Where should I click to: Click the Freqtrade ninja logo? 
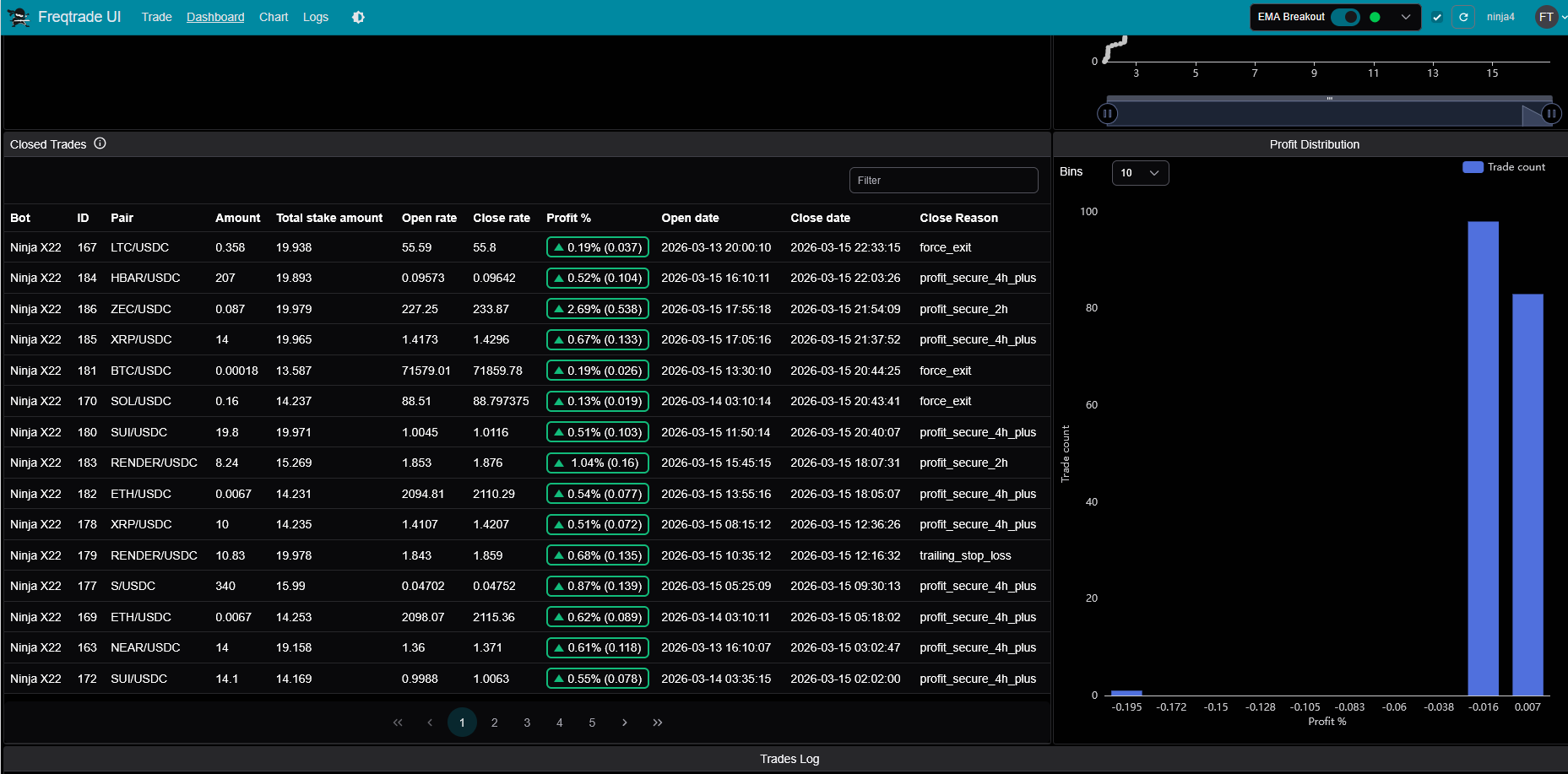coord(19,17)
